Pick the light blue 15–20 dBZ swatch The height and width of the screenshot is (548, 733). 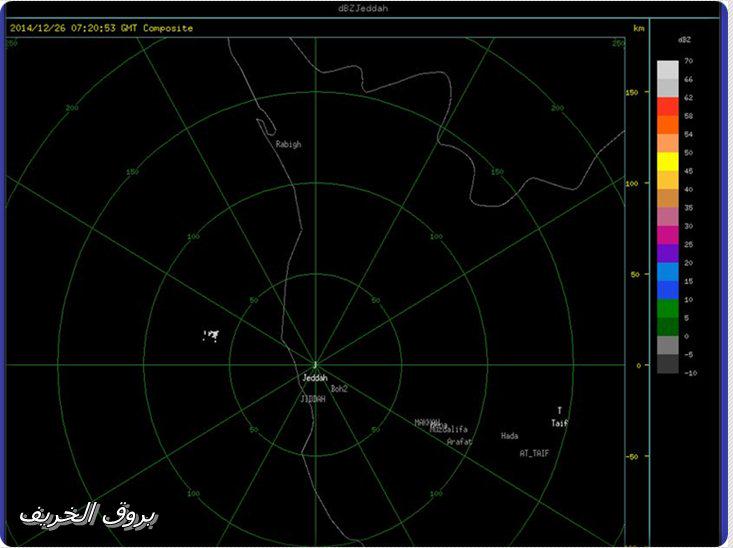pos(668,272)
